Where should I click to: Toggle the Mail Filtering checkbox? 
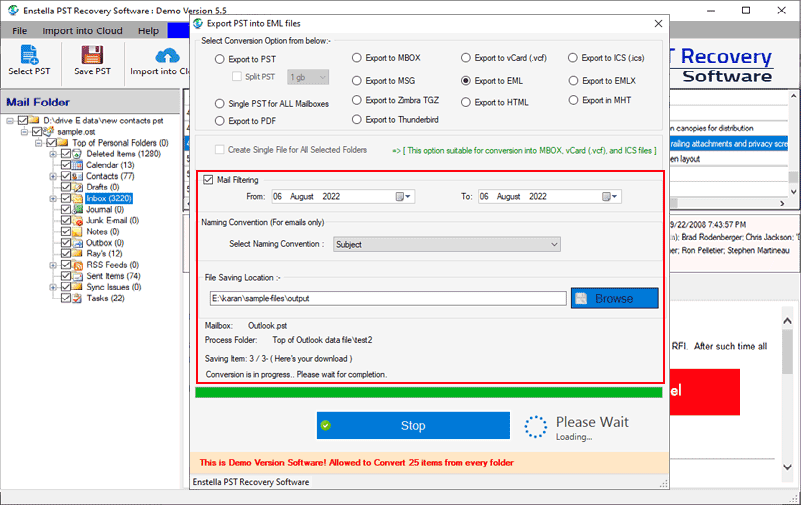(208, 180)
